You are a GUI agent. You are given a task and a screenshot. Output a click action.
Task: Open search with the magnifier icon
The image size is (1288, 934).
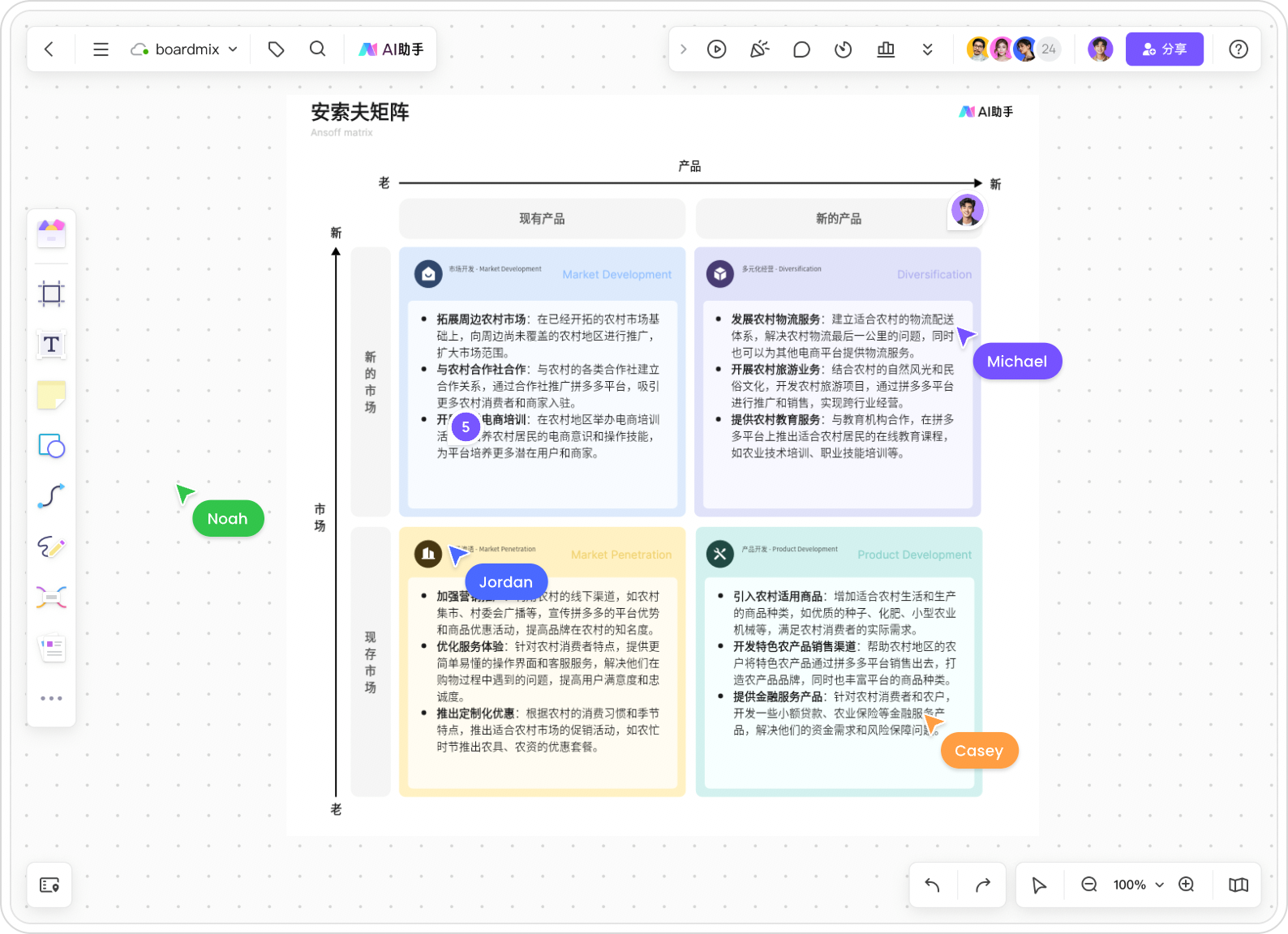317,49
